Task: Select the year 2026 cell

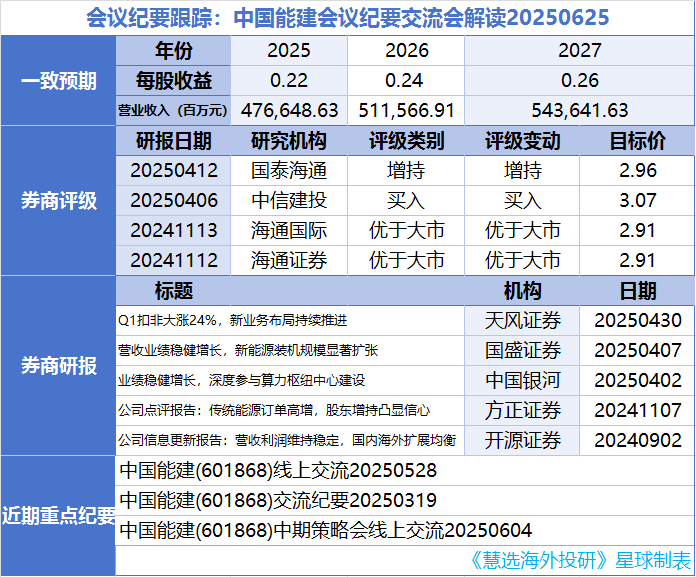Action: tap(406, 51)
